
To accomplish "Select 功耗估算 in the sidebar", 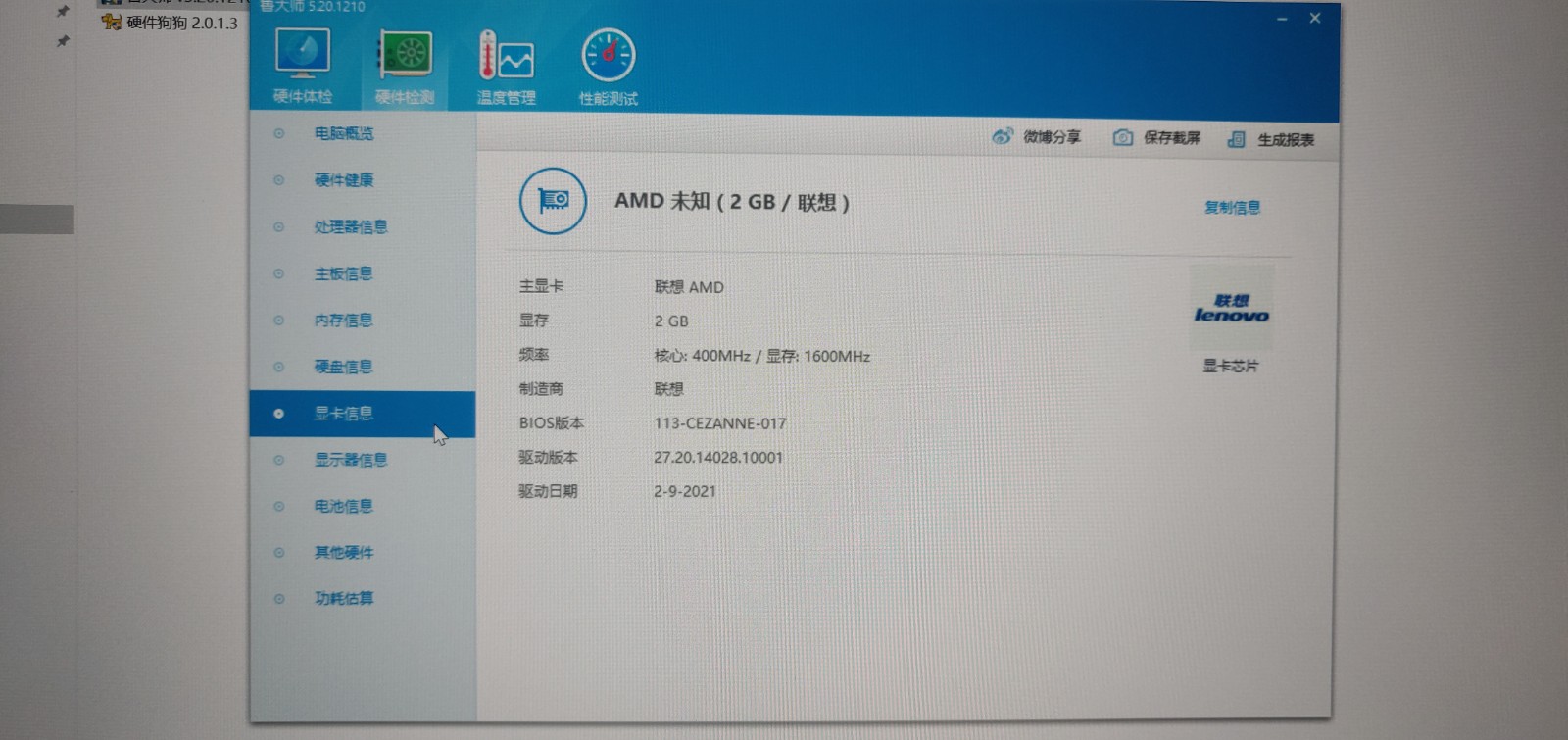I will (x=363, y=598).
